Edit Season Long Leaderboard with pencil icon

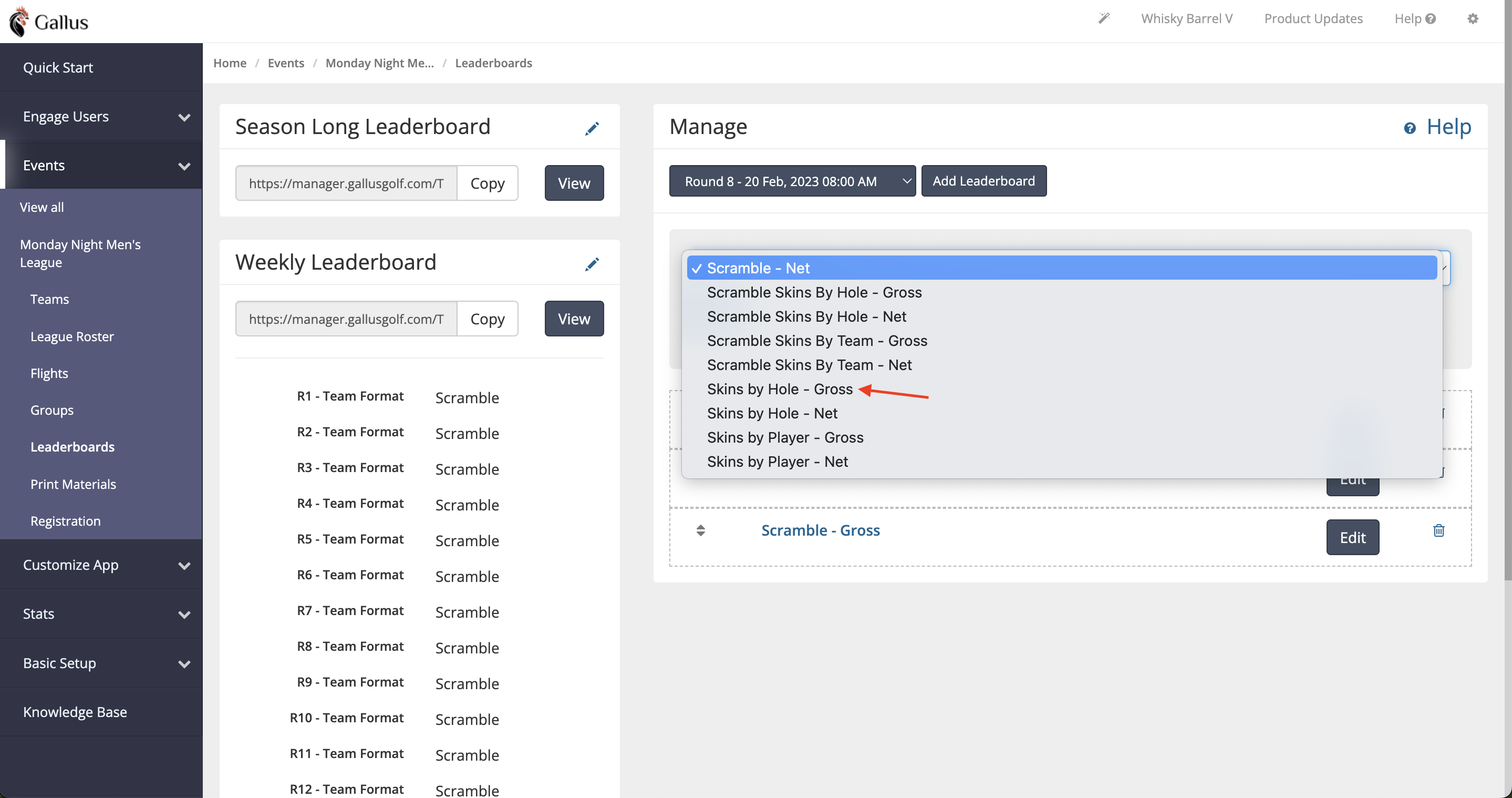[x=592, y=128]
